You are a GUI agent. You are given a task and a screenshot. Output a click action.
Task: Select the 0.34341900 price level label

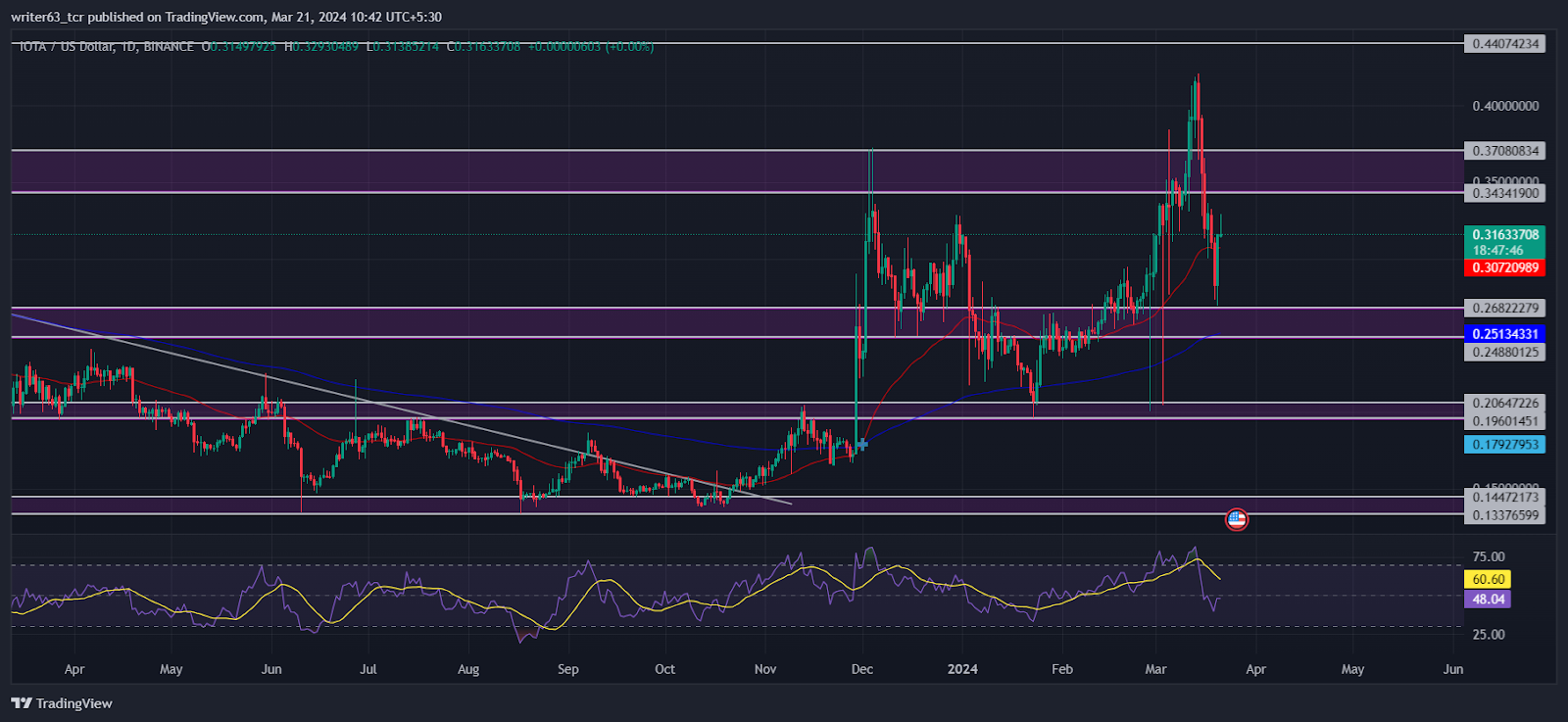click(1505, 193)
